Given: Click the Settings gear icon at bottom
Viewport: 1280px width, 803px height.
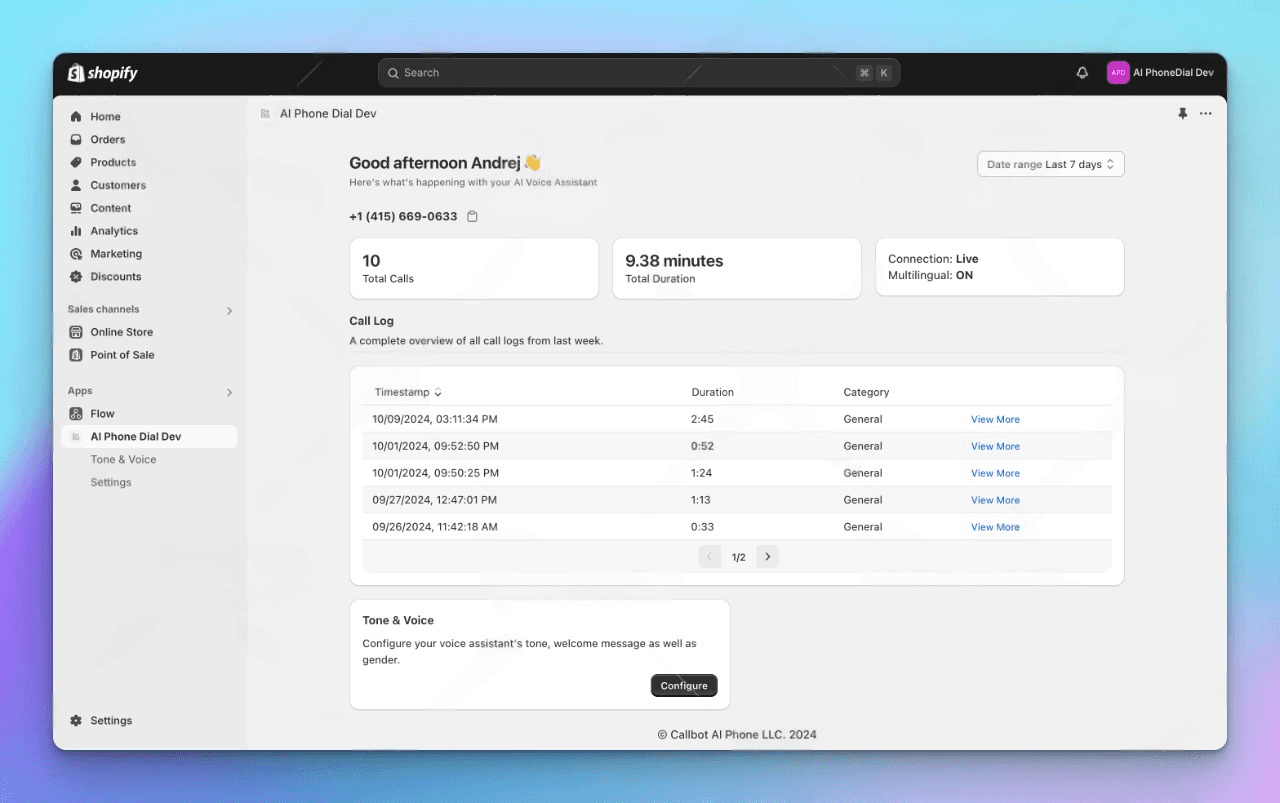Looking at the screenshot, I should 76,721.
